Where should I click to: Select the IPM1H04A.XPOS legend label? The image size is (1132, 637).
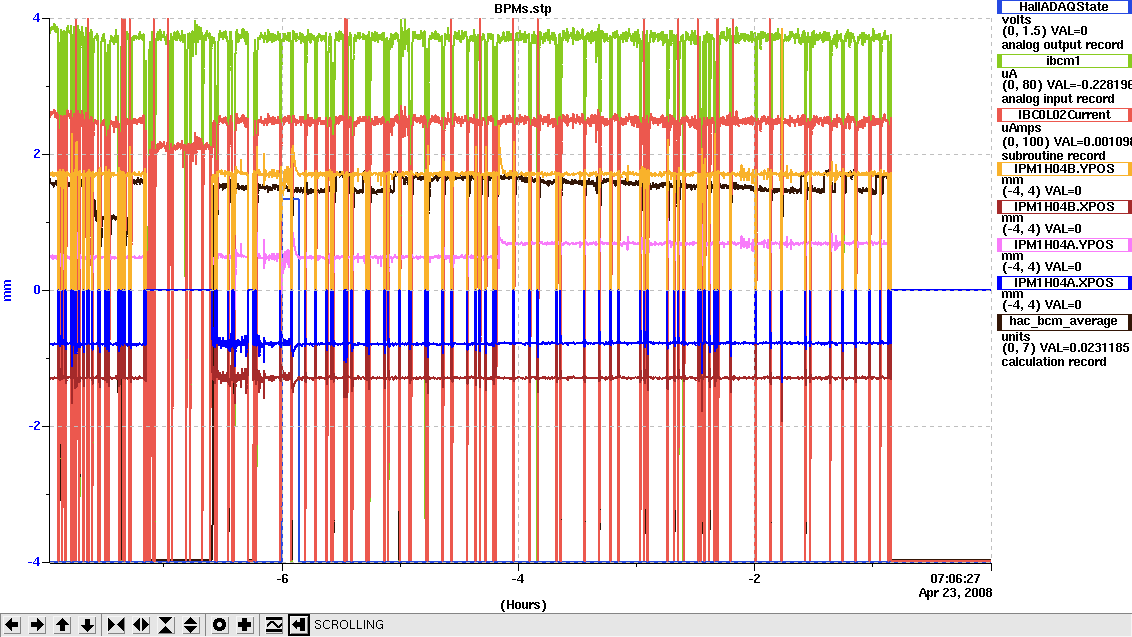(1063, 282)
